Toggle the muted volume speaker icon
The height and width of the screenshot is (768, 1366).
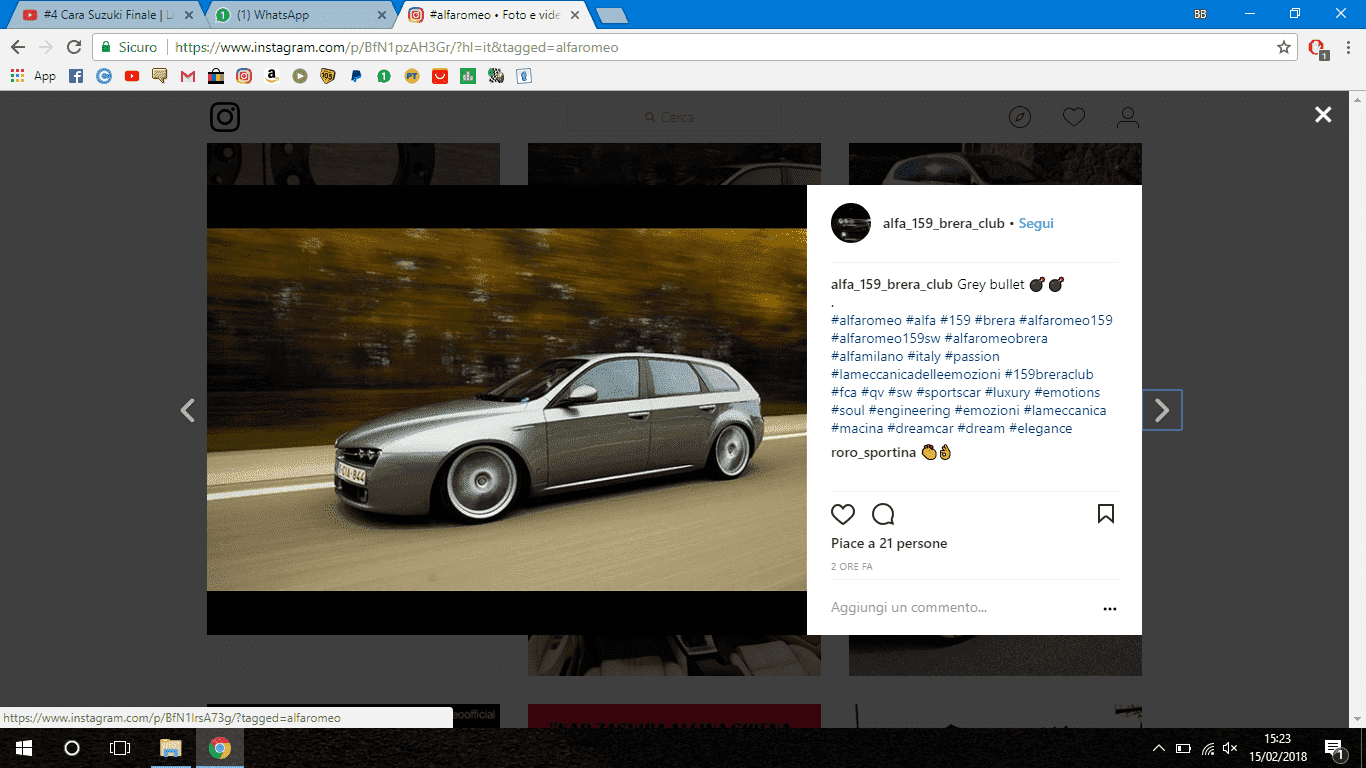[1231, 748]
